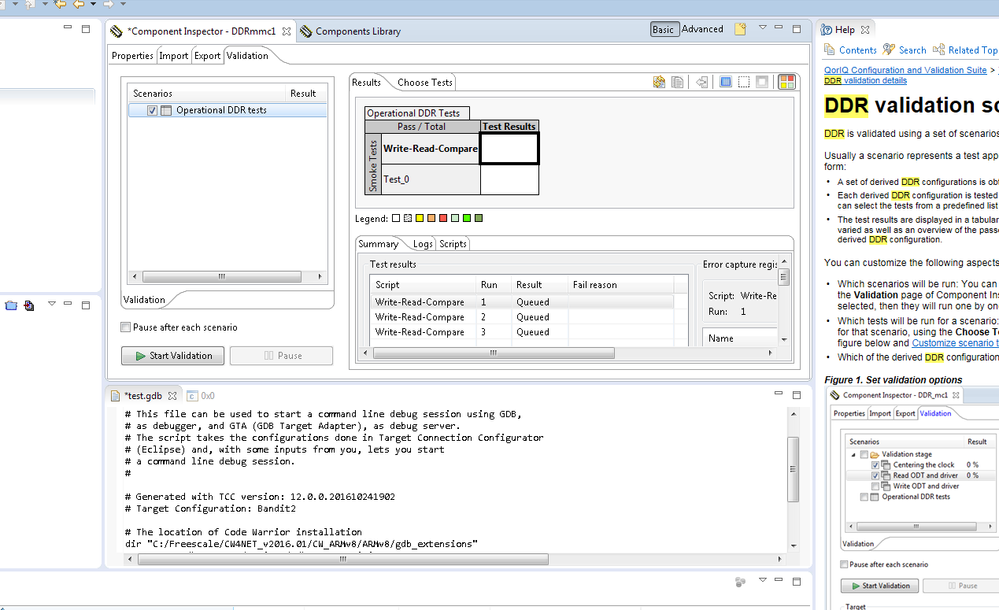Viewport: 999px width, 610px height.
Task: Open QorIQ Configuration and Validation Suite link
Action: pos(905,70)
